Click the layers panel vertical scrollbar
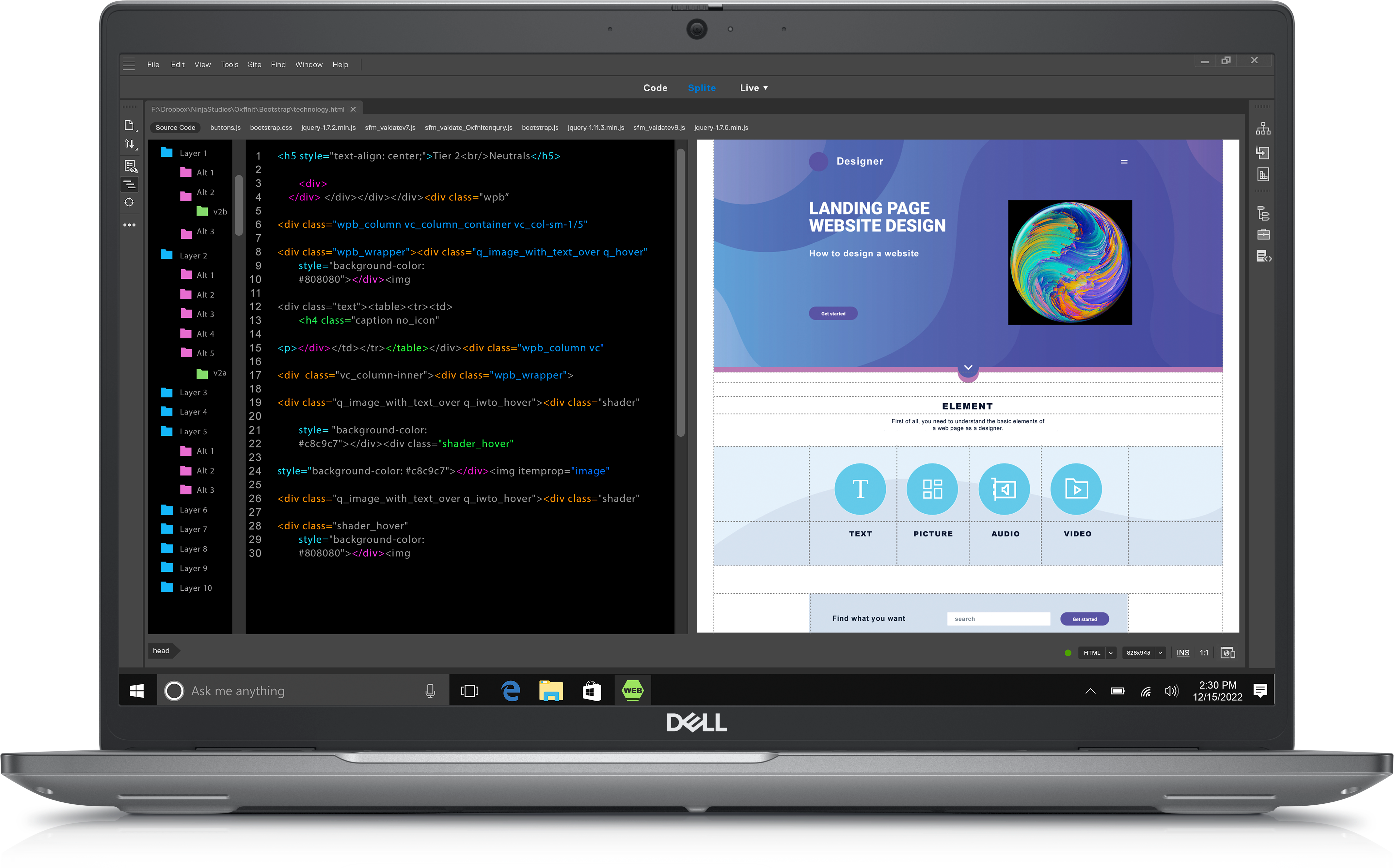 click(239, 206)
